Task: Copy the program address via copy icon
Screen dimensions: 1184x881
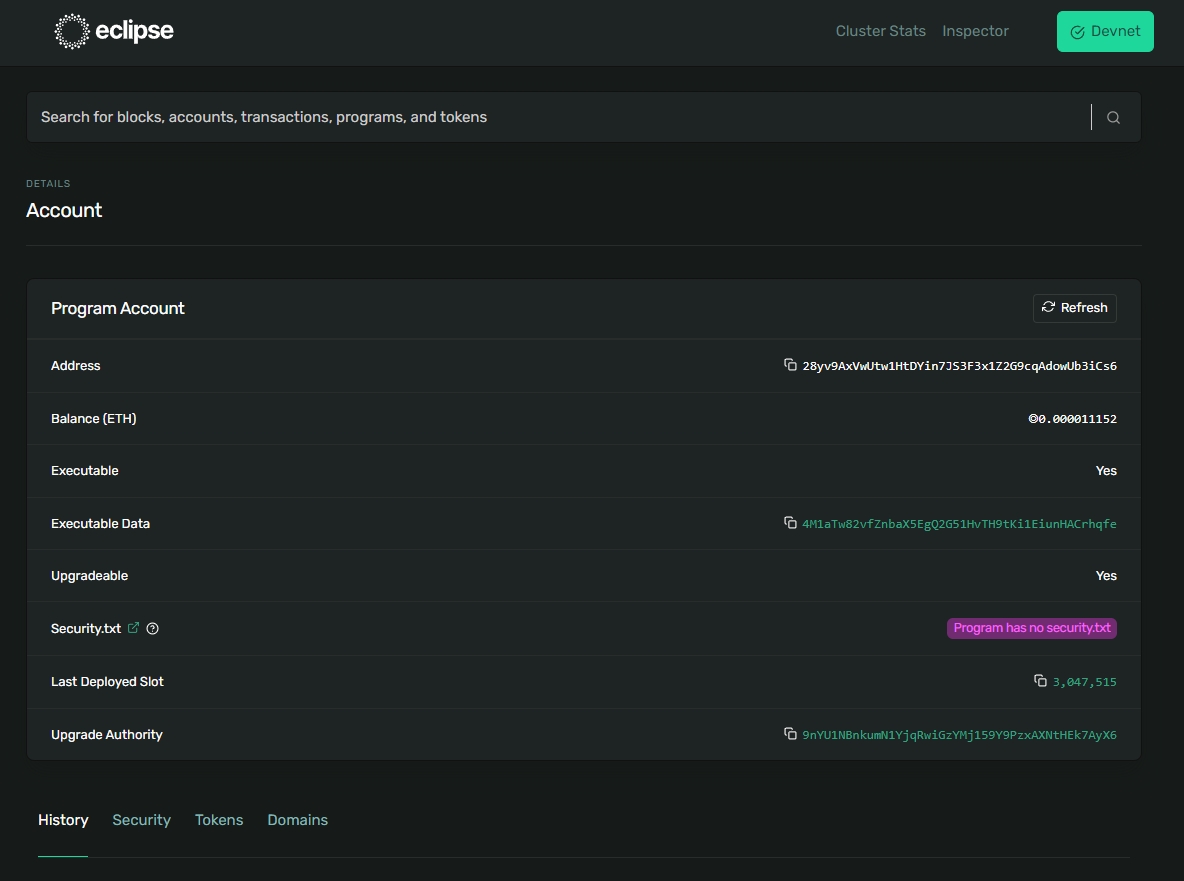Action: [790, 365]
